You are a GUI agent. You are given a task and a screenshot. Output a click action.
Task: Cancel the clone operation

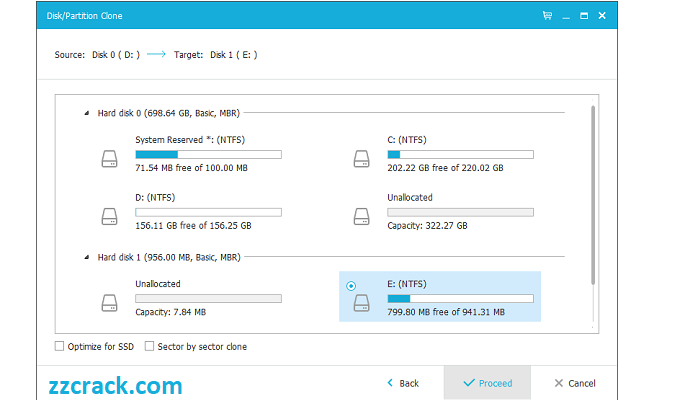(575, 383)
